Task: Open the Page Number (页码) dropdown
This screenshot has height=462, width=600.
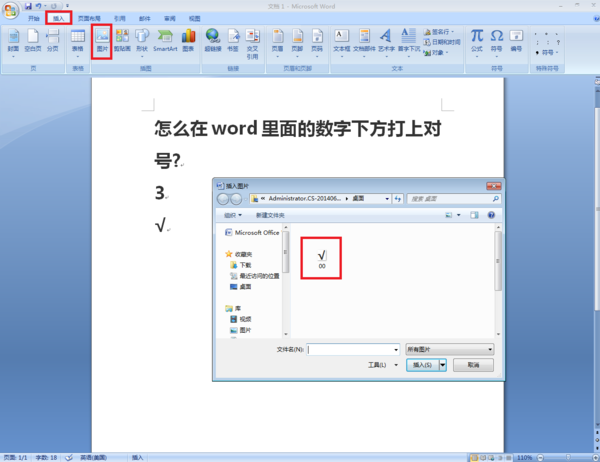Action: 317,43
